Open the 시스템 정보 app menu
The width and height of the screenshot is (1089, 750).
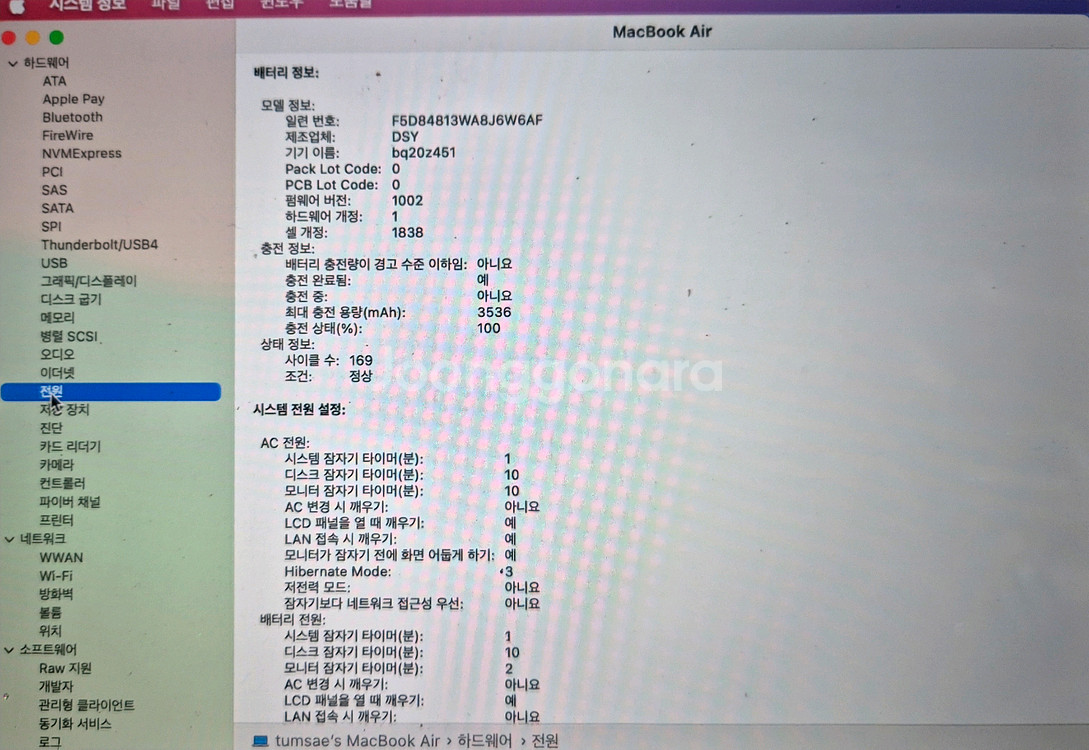[88, 5]
